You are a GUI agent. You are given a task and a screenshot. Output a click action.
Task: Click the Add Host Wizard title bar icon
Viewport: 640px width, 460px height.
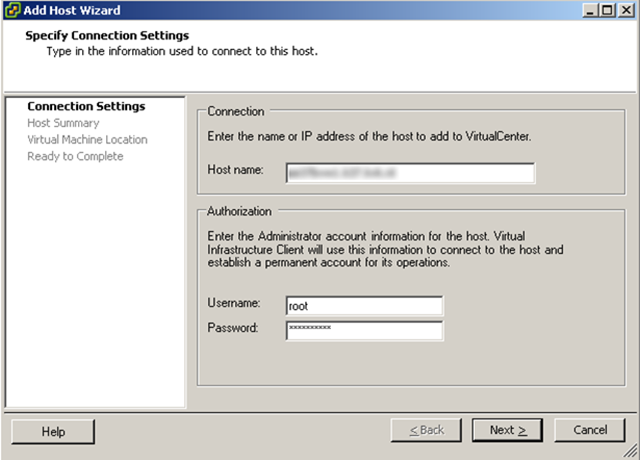11,10
